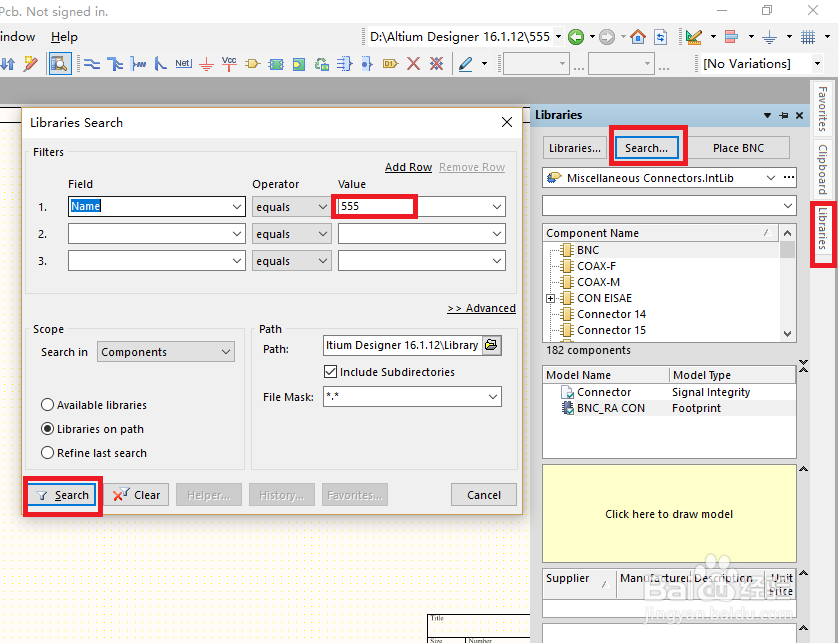Screen dimensions: 838x643
Task: Open the grids icon in toolbar
Action: click(x=808, y=37)
